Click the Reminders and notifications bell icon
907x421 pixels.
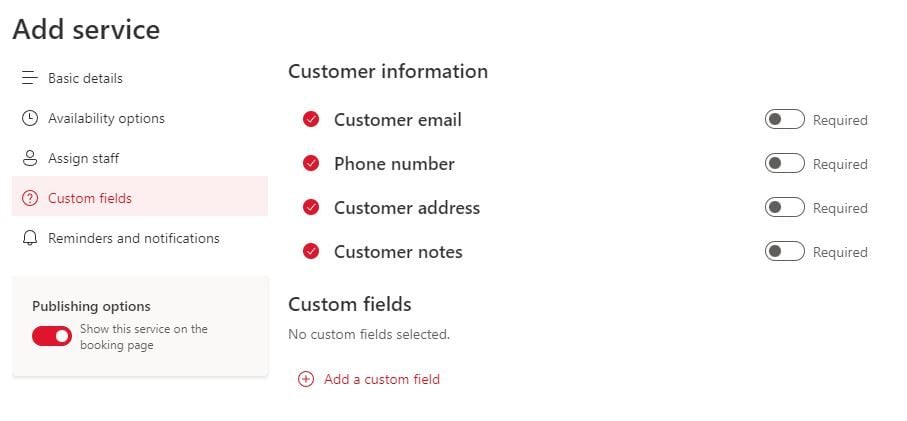30,238
